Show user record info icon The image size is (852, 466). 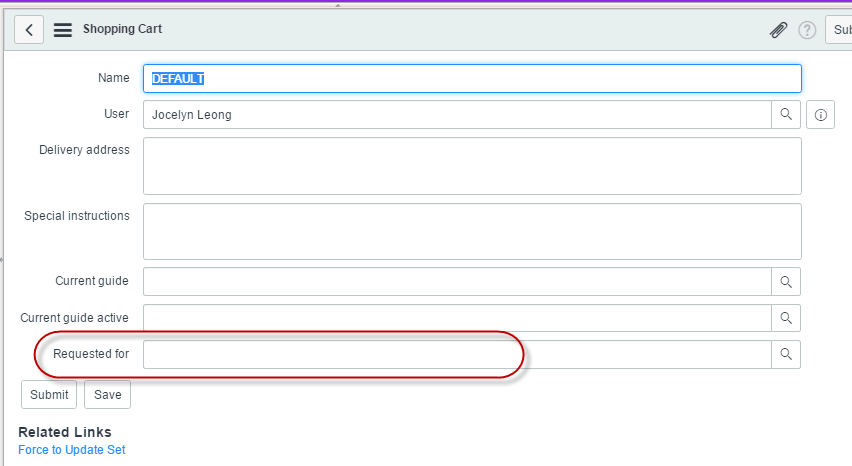[x=820, y=115]
